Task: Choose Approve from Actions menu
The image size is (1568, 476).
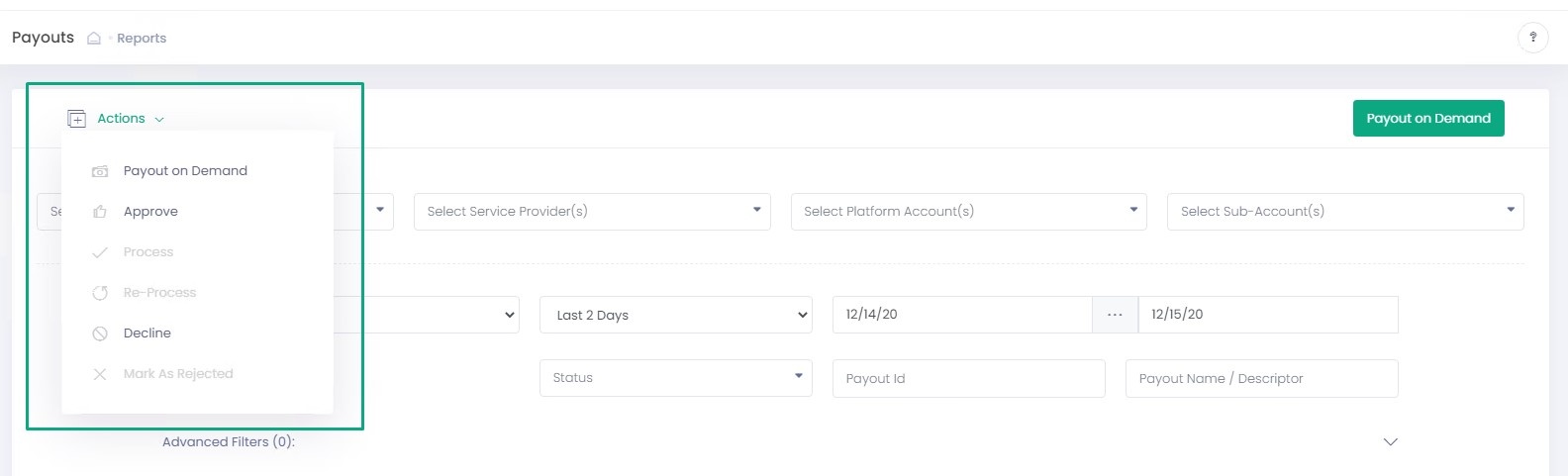Action: point(150,212)
